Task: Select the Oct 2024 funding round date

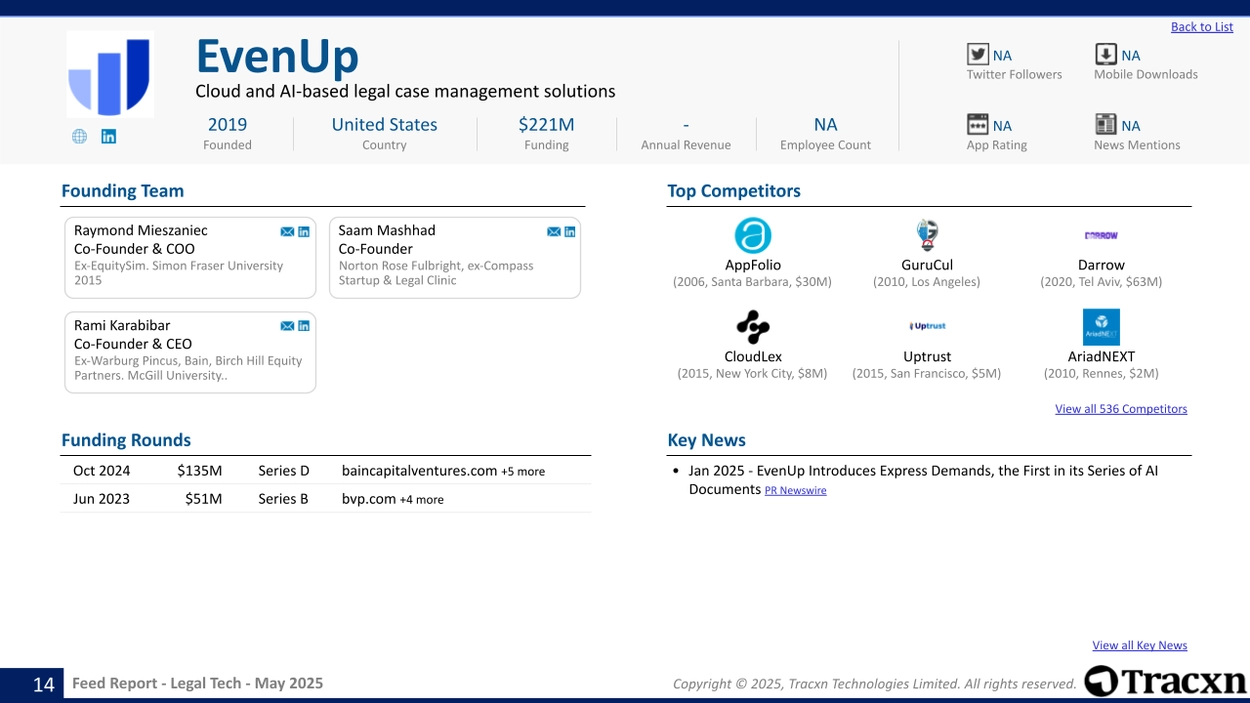Action: [101, 471]
